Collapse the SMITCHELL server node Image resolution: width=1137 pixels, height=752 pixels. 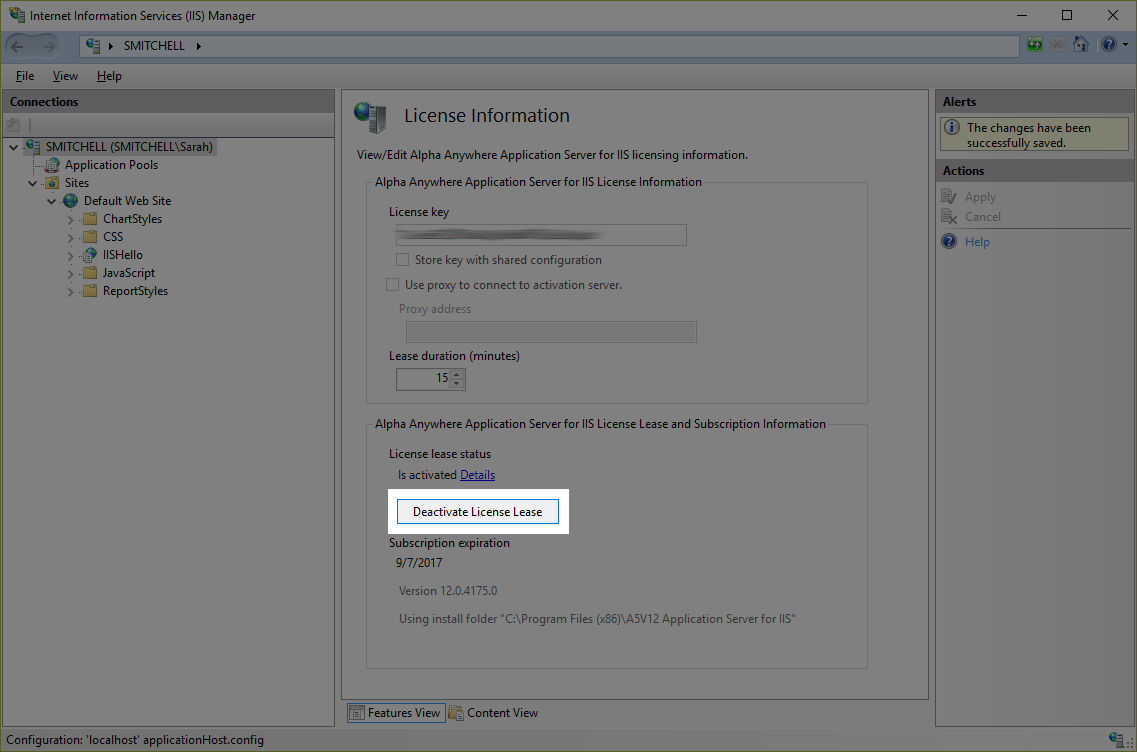[x=13, y=147]
